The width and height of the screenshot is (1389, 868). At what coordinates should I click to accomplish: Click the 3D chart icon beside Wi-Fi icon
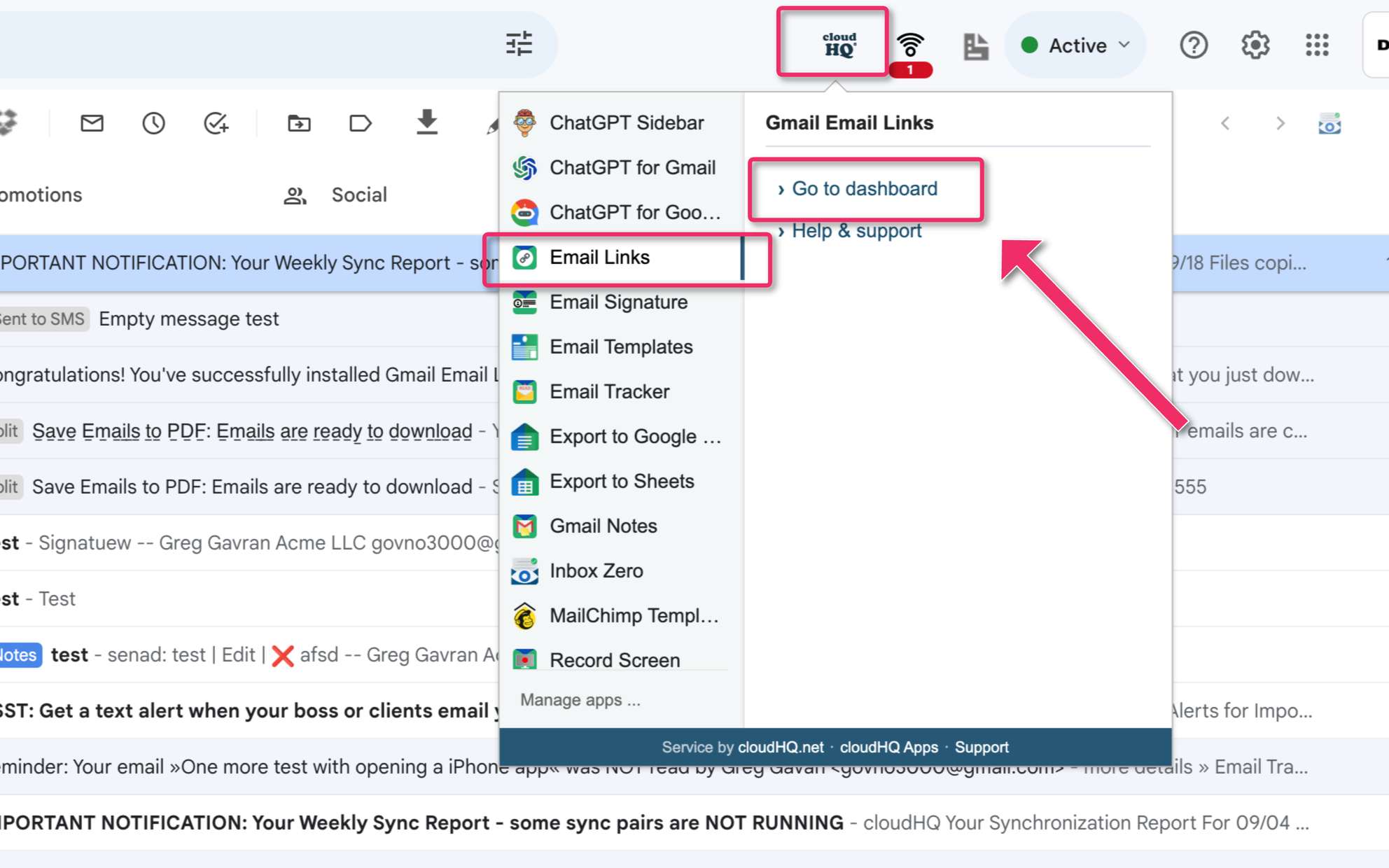(x=975, y=46)
